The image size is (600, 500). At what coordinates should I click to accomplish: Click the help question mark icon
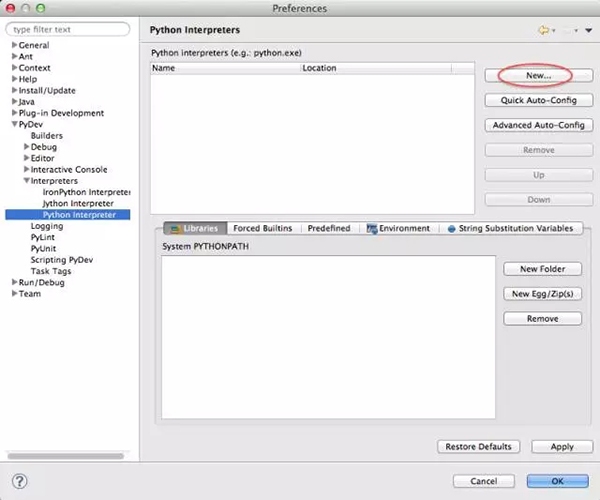19,481
